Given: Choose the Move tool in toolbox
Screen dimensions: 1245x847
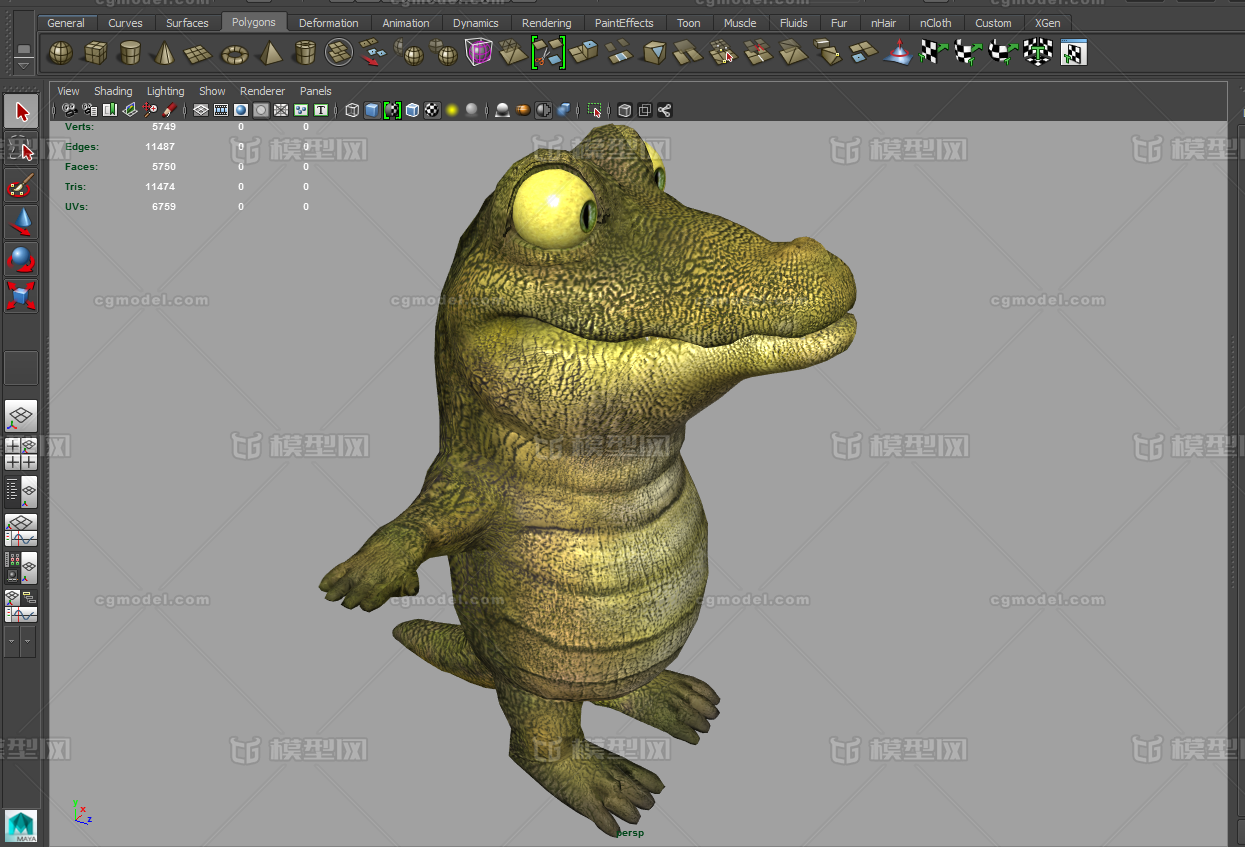Looking at the screenshot, I should click(21, 222).
